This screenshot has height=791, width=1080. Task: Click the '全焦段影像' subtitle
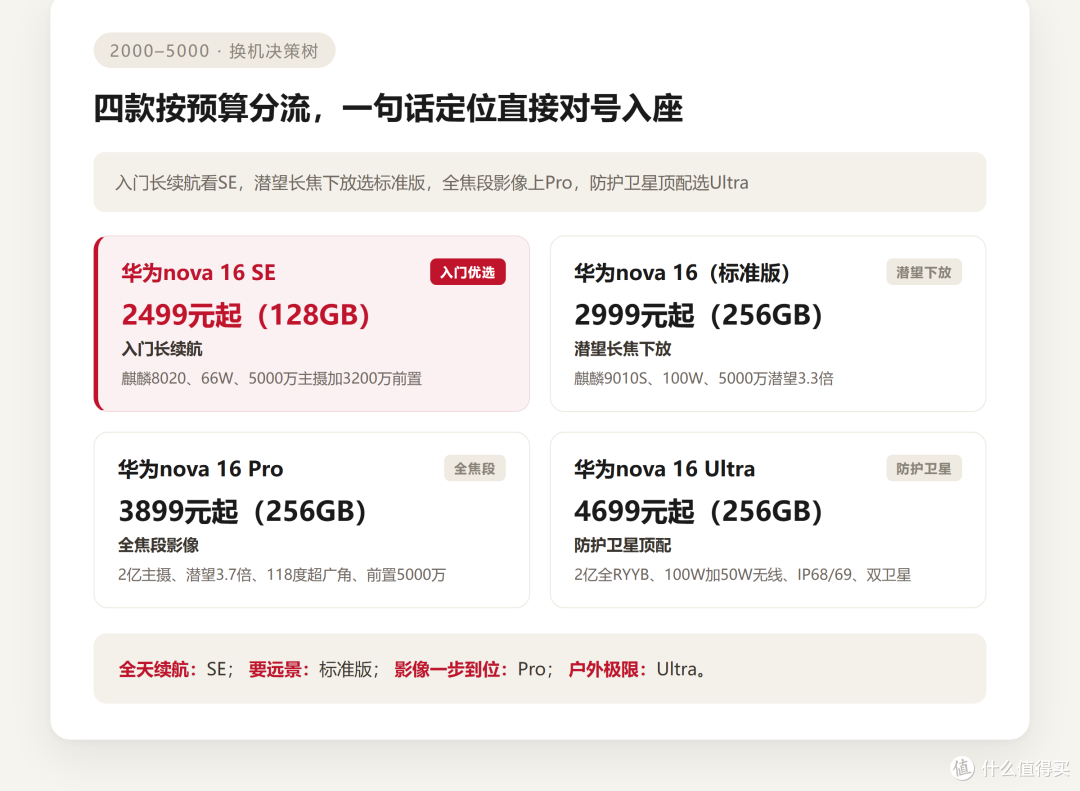click(x=158, y=546)
